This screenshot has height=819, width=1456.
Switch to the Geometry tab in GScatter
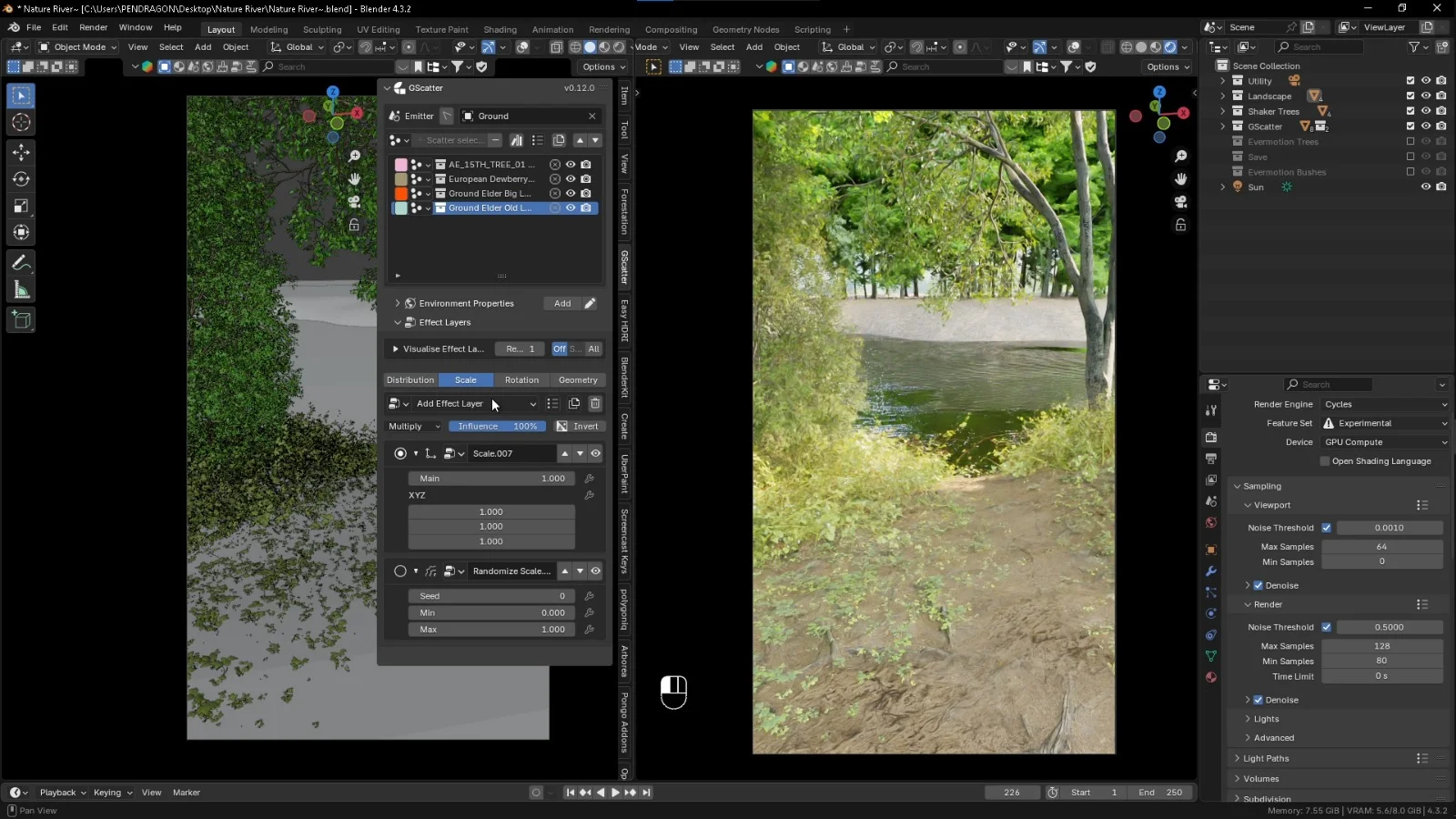(579, 379)
